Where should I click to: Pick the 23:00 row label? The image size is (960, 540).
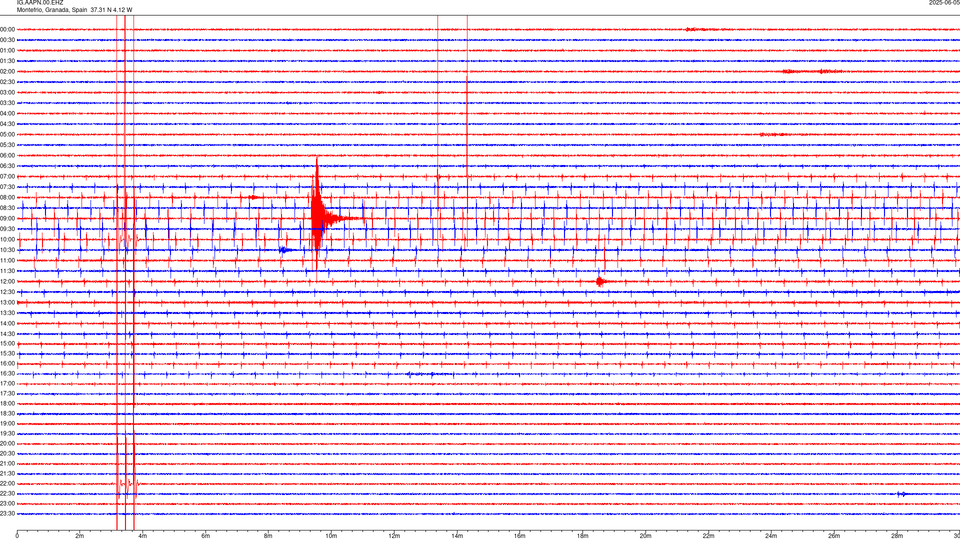click(7, 504)
